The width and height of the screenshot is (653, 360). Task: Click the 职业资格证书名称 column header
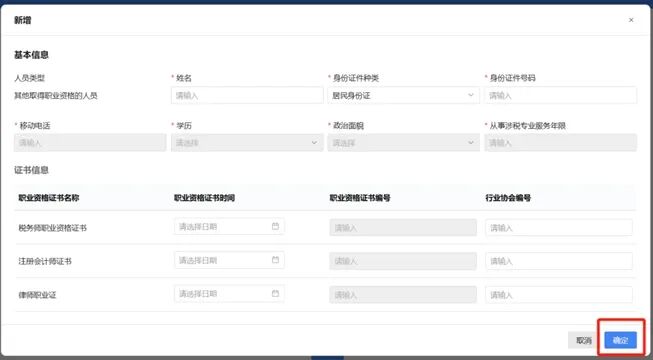(x=49, y=198)
